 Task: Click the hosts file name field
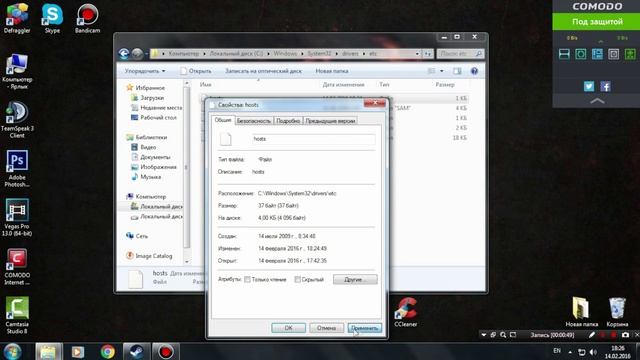313,139
